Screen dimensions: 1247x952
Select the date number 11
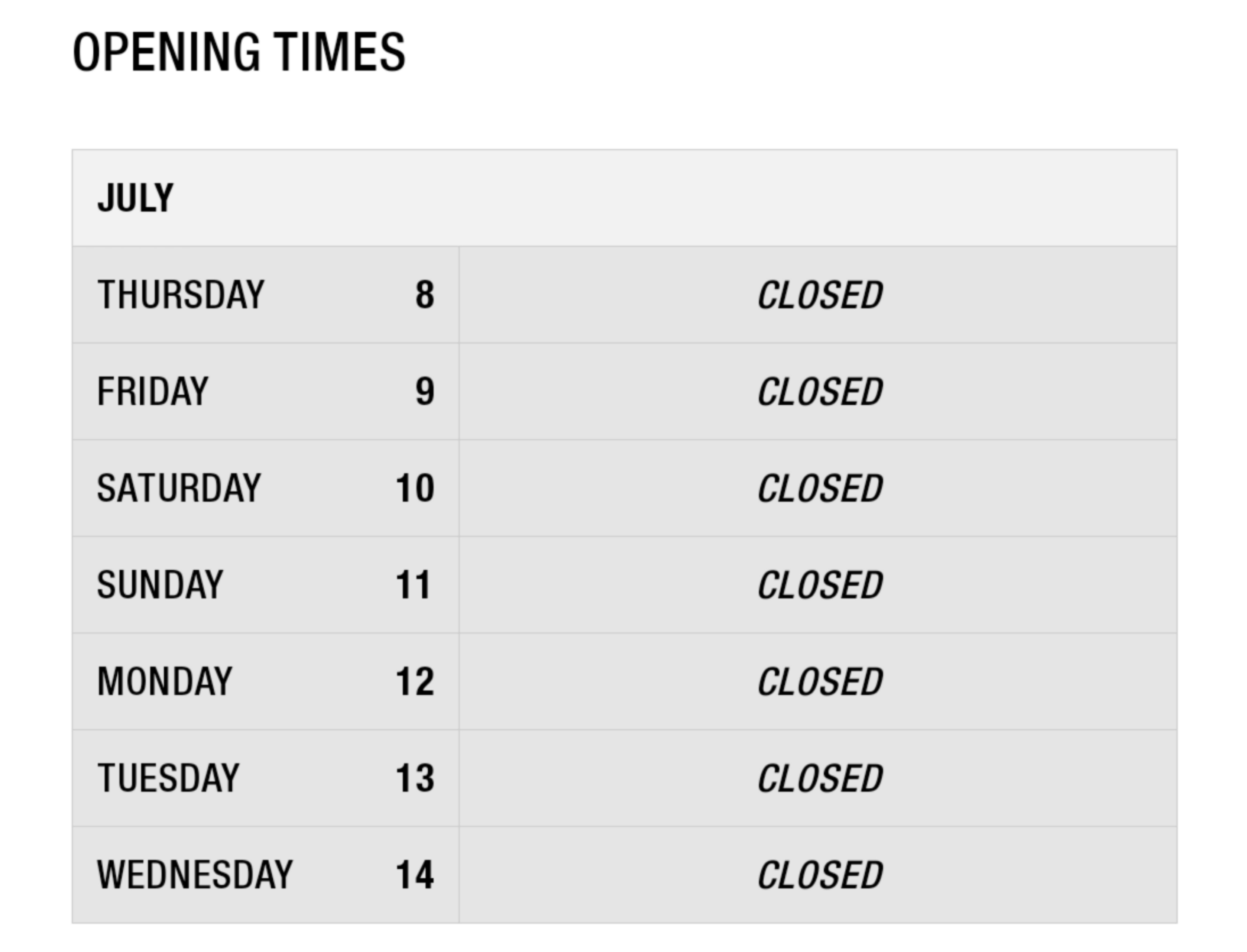point(413,585)
